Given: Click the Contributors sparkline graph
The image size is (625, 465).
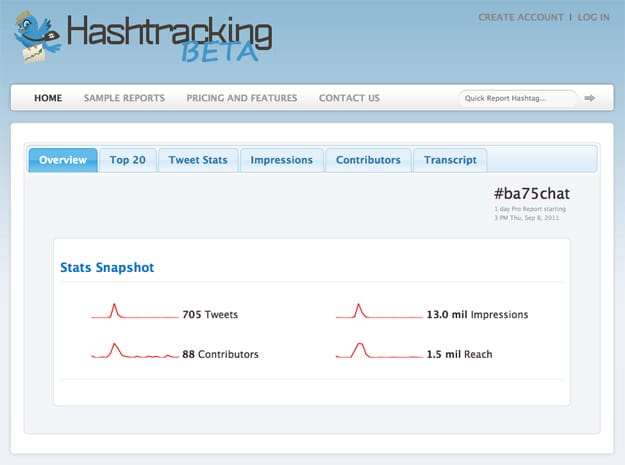Looking at the screenshot, I should click(134, 352).
